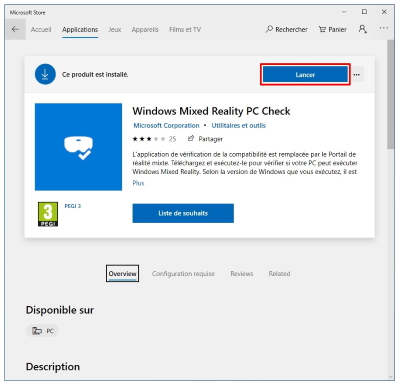
Task: Click the 'Ce produit est installé.' text
Action: pyautogui.click(x=95, y=74)
